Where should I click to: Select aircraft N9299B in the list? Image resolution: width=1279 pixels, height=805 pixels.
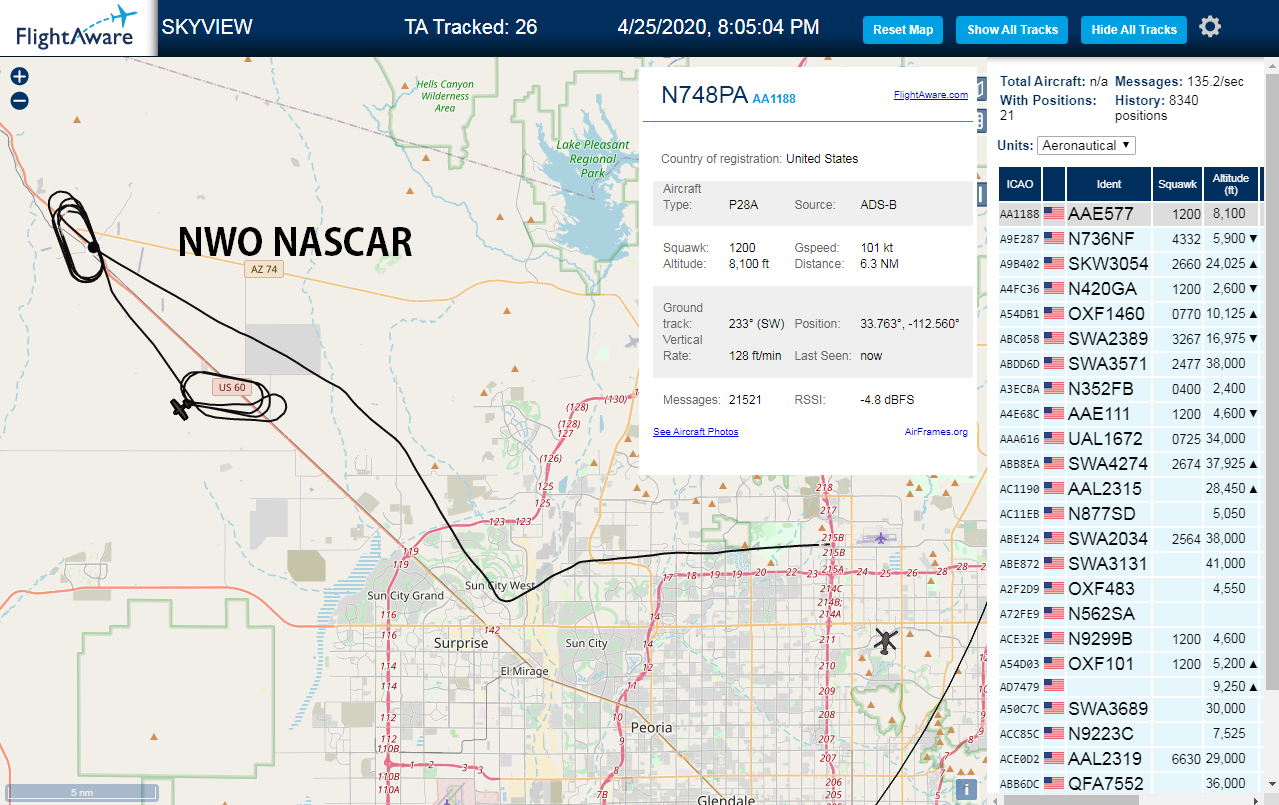coord(1100,639)
